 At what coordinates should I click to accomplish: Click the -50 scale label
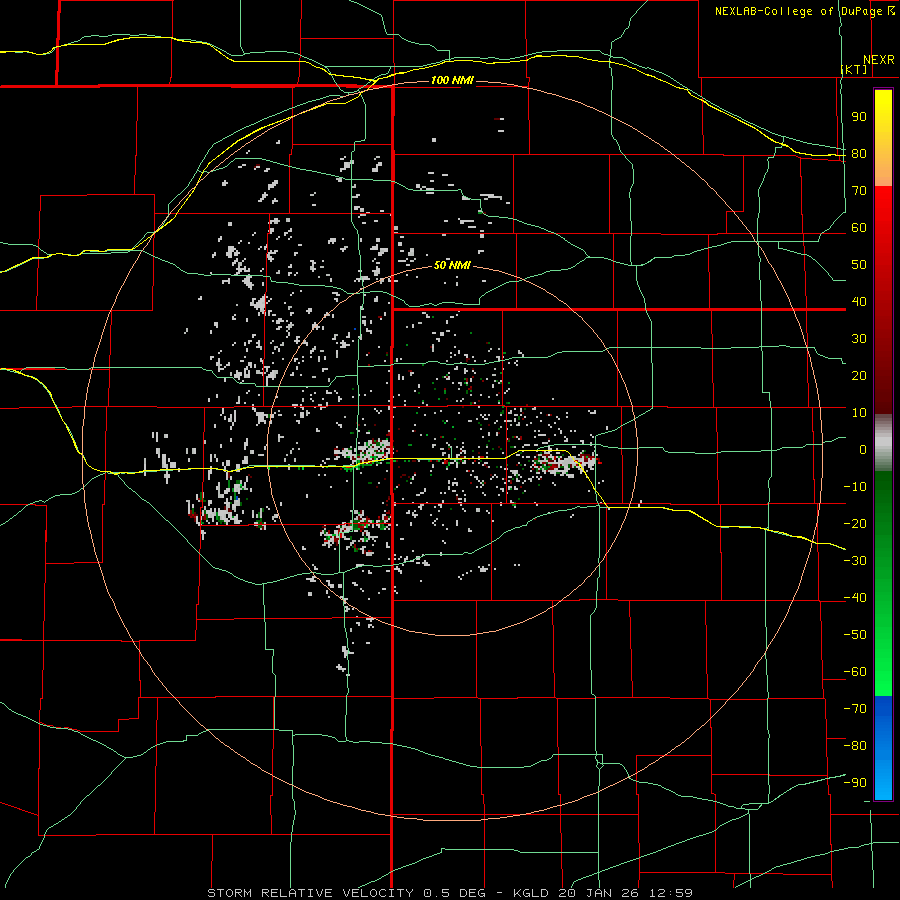pos(855,635)
